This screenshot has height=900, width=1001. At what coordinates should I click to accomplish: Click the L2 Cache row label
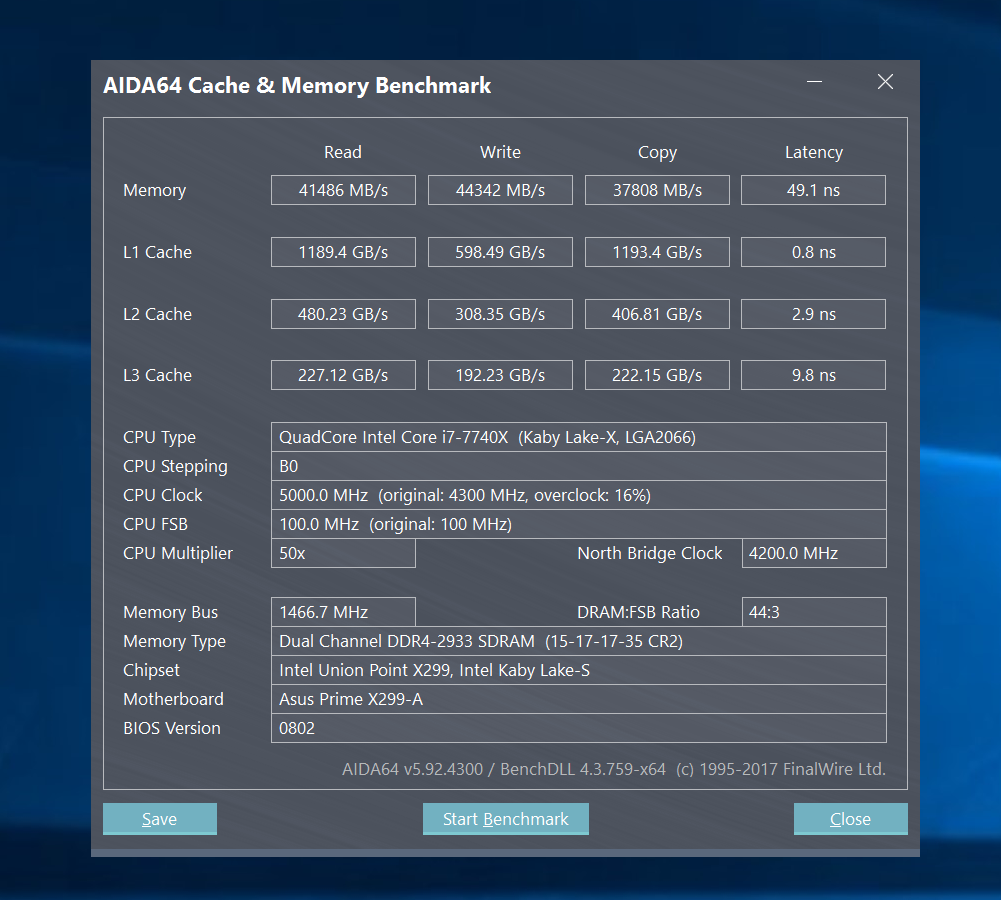tap(157, 314)
